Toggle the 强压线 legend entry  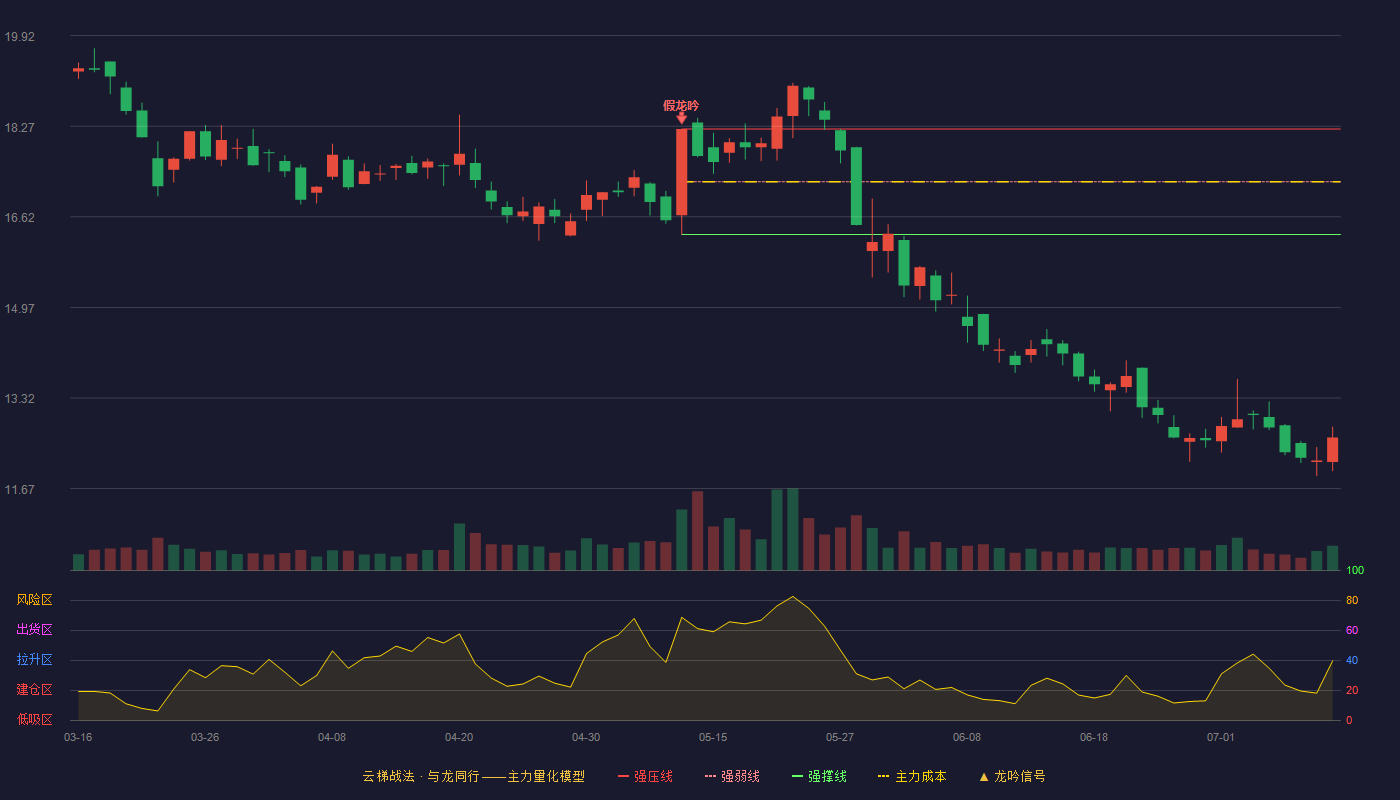click(645, 776)
